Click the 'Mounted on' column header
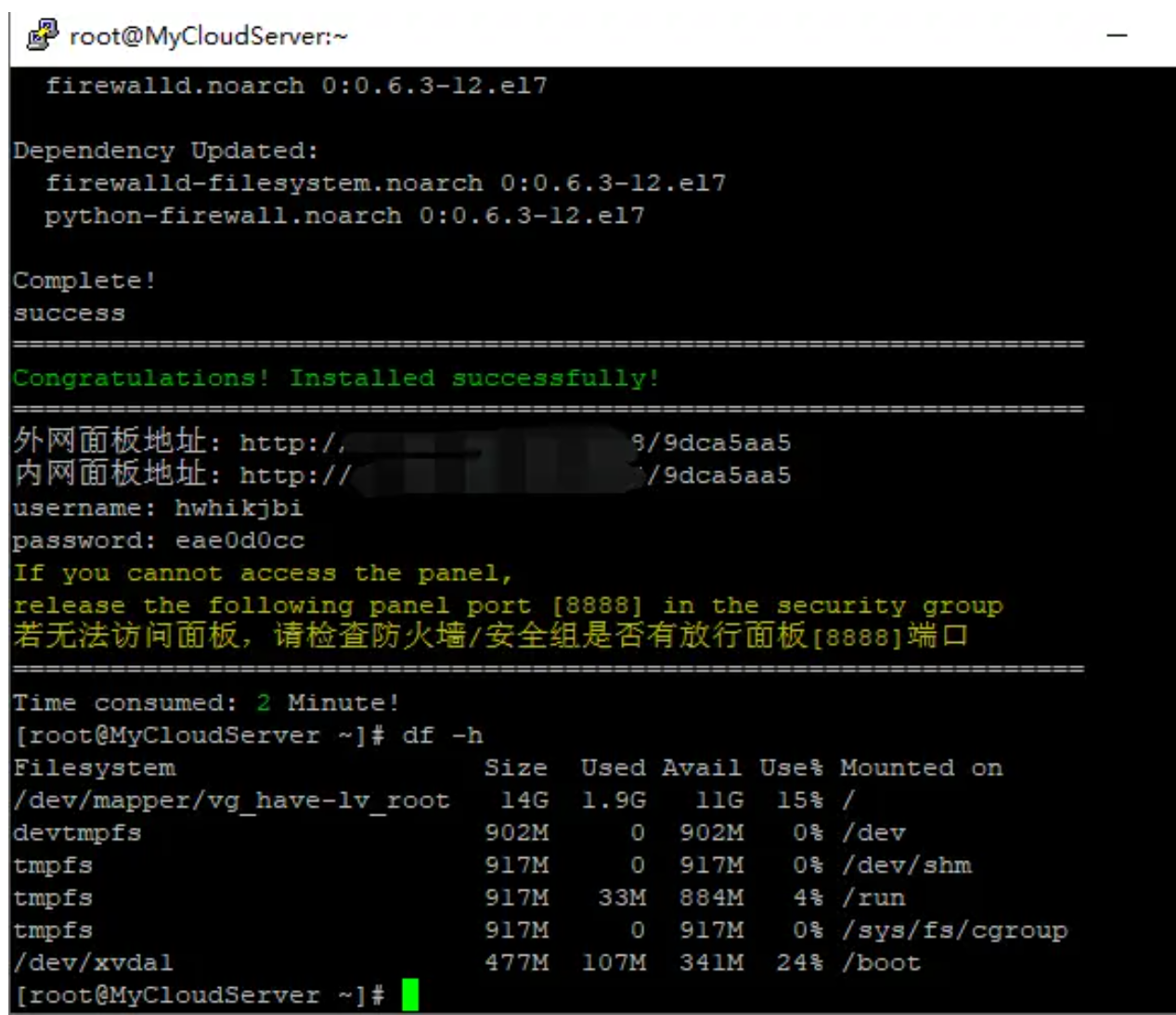Viewport: 1176px width, 1015px height. 920,768
